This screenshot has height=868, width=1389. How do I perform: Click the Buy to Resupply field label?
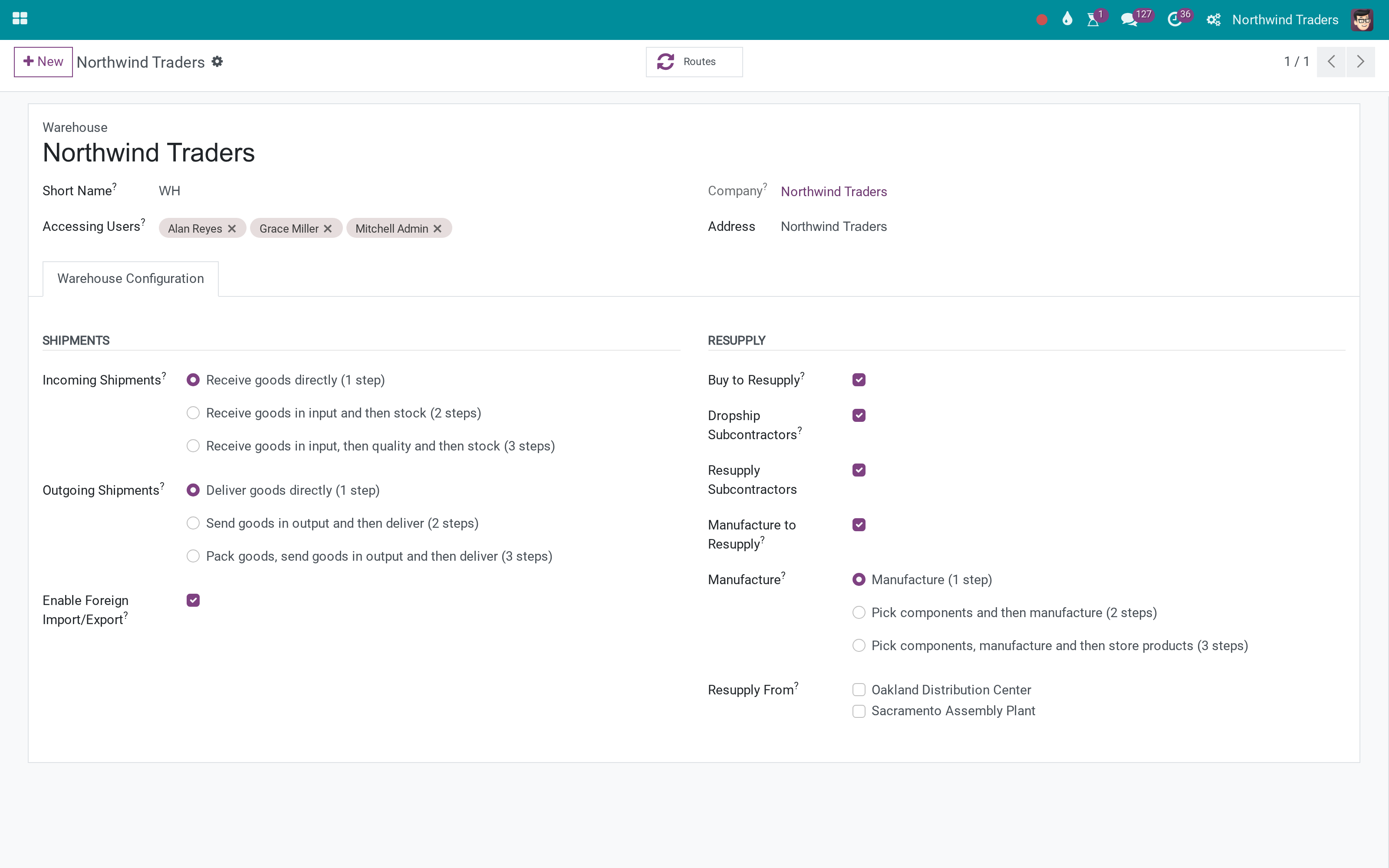click(754, 380)
